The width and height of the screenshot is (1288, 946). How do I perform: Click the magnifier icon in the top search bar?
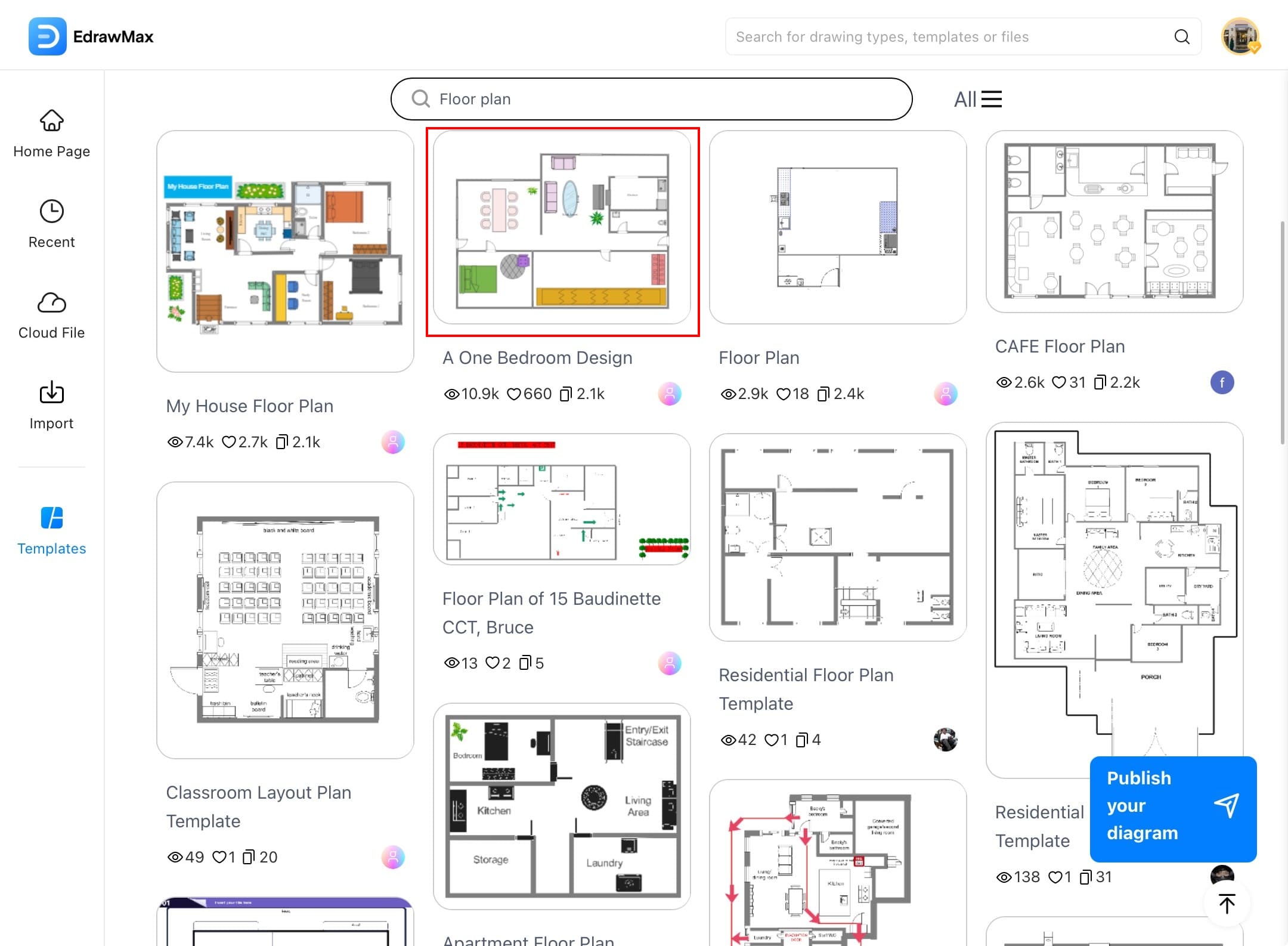coord(1182,36)
